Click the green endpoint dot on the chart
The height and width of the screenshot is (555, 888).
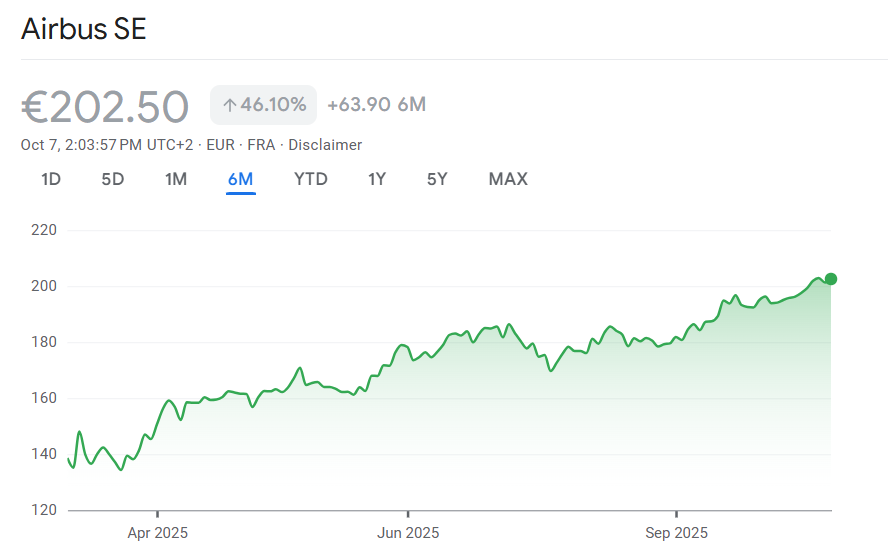coord(830,279)
